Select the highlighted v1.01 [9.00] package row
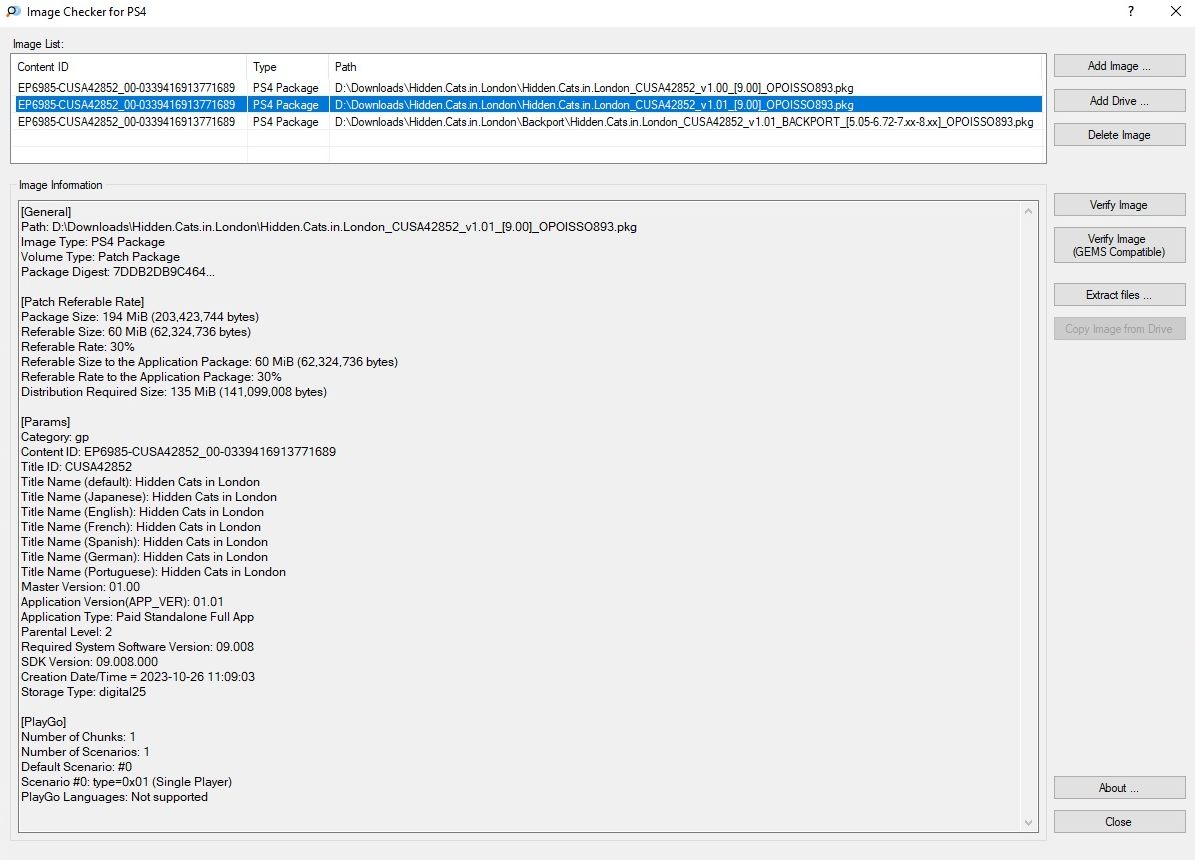This screenshot has height=860, width=1195. click(x=529, y=104)
